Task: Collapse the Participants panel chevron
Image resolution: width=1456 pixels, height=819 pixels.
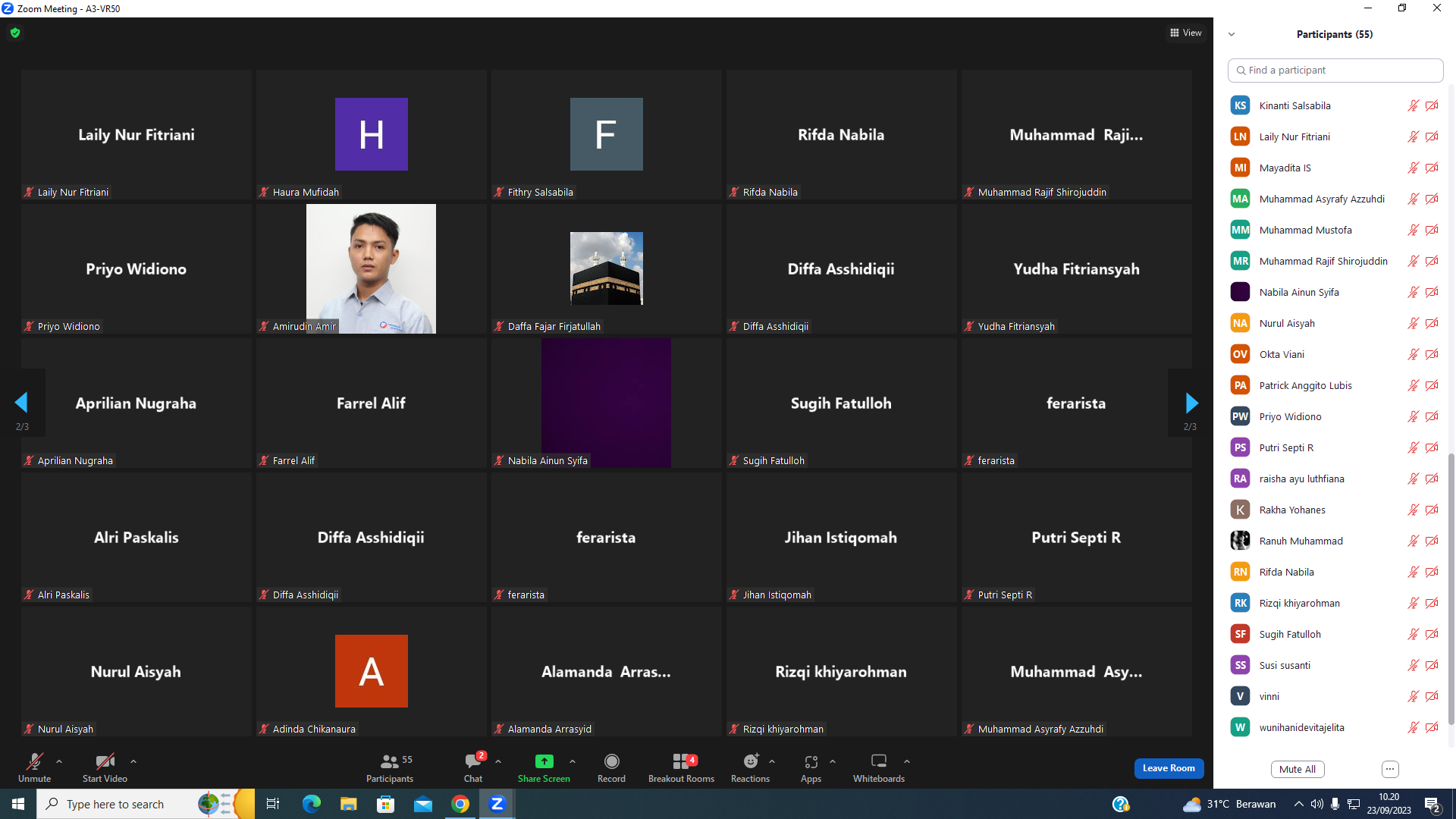Action: click(1232, 34)
